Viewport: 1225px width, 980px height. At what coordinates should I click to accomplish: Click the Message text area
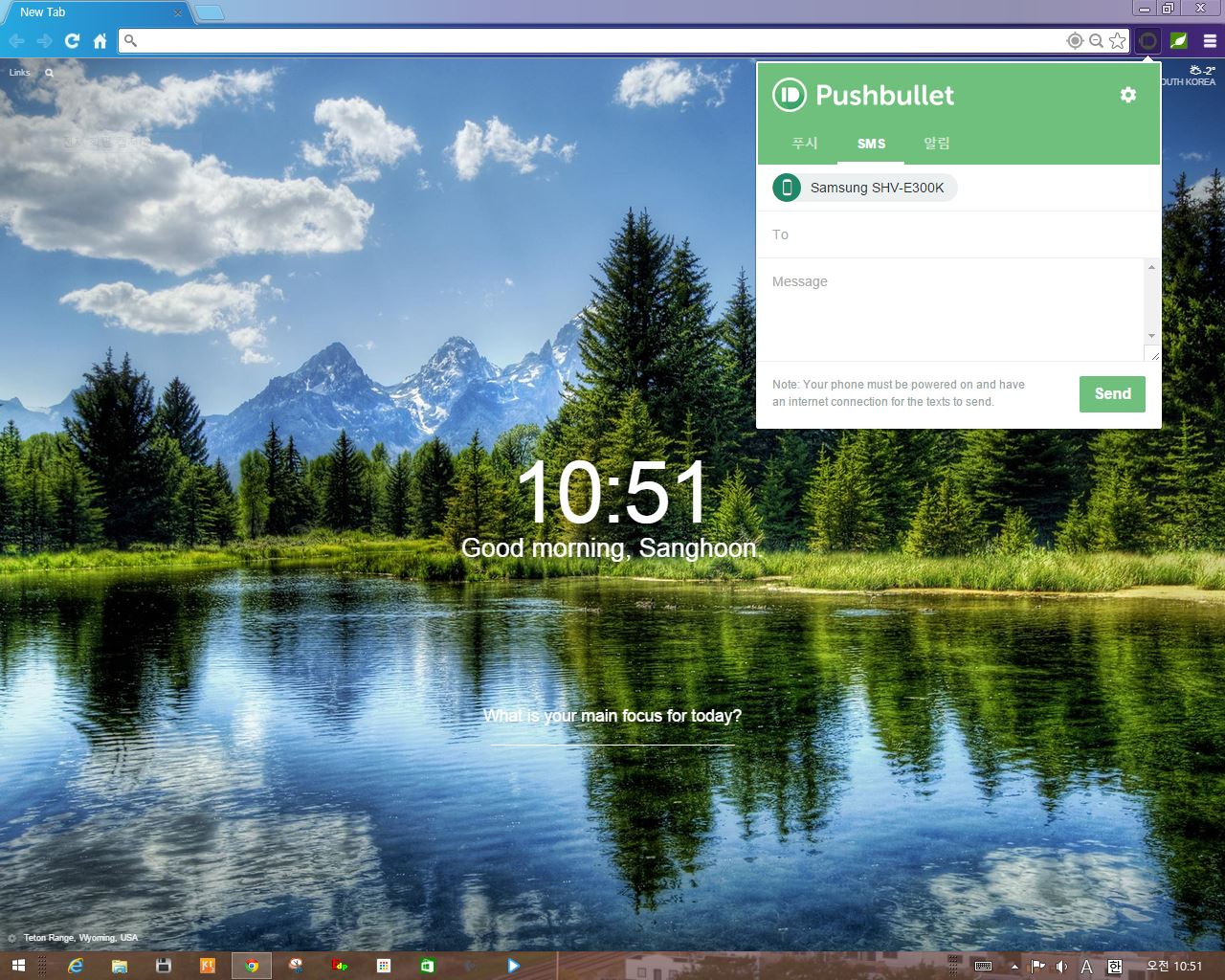coord(952,306)
